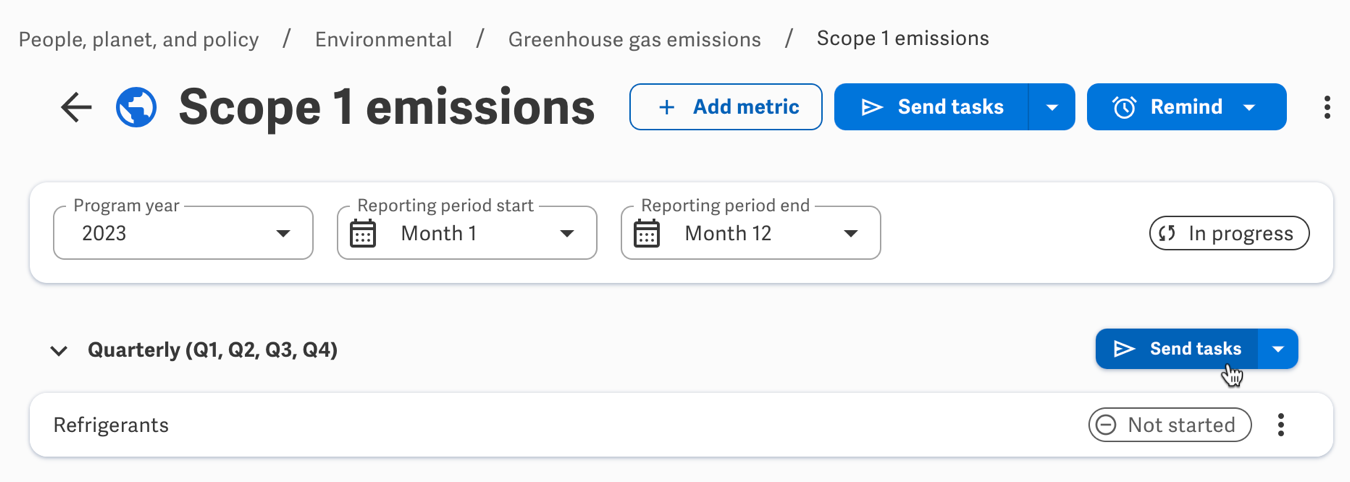This screenshot has width=1350, height=482.
Task: Open the Program year 2023 dropdown
Action: point(183,234)
